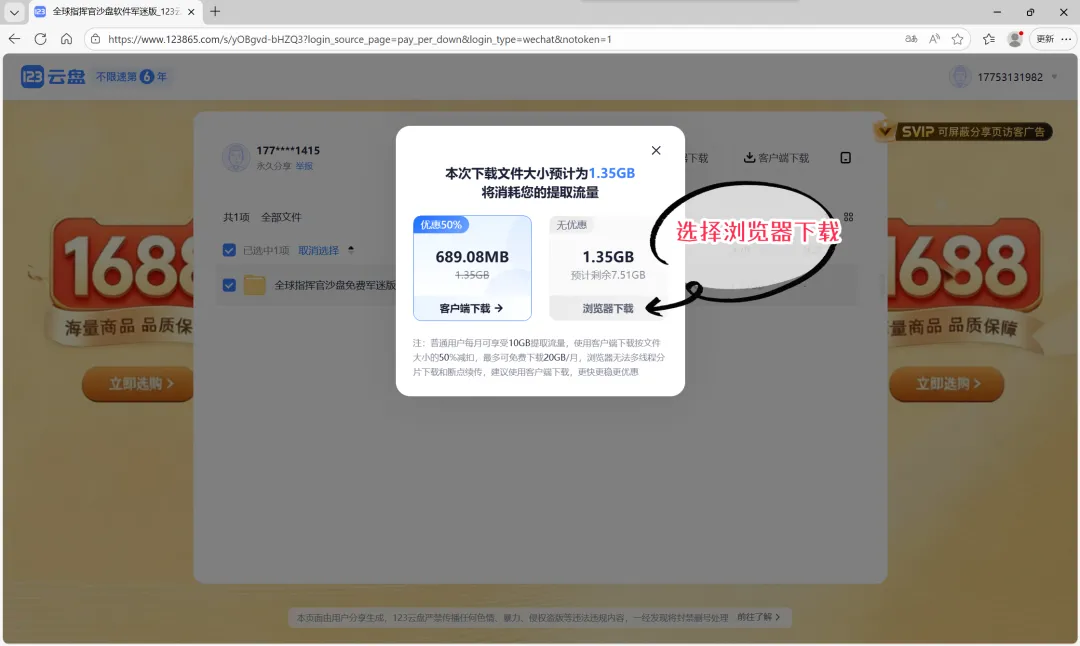Open tab actions dropdown arrow
Image resolution: width=1080 pixels, height=646 pixels.
[14, 12]
